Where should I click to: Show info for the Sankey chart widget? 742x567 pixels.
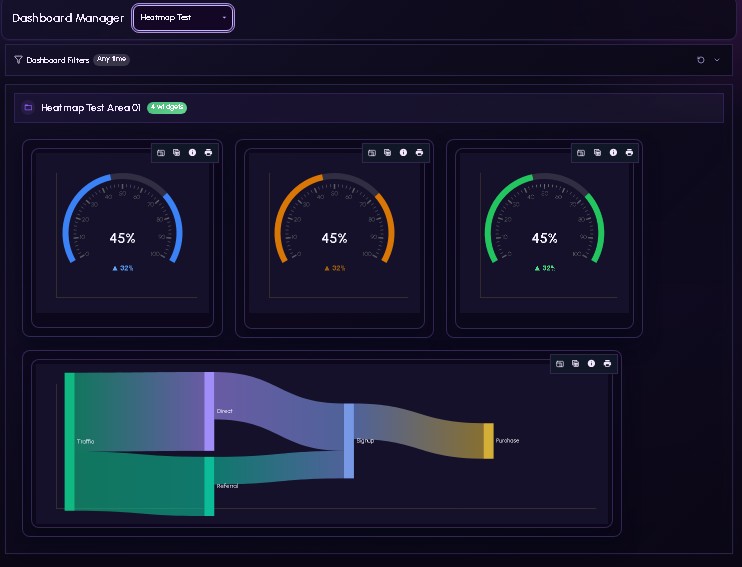tap(591, 364)
